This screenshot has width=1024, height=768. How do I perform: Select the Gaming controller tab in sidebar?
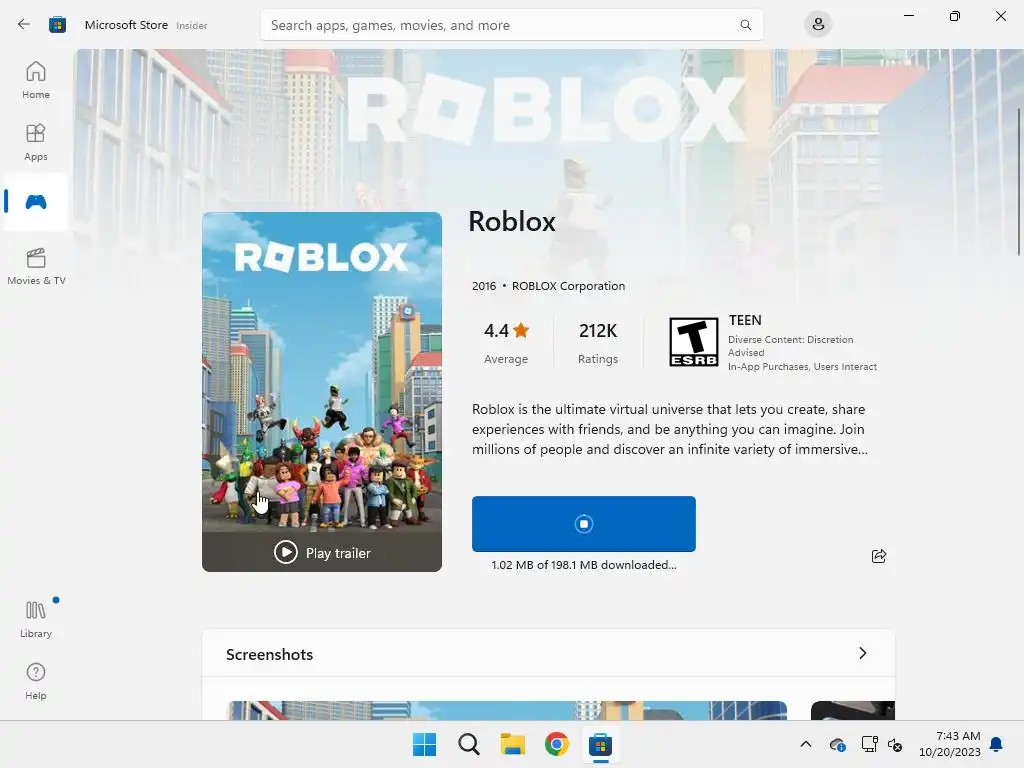(x=36, y=202)
